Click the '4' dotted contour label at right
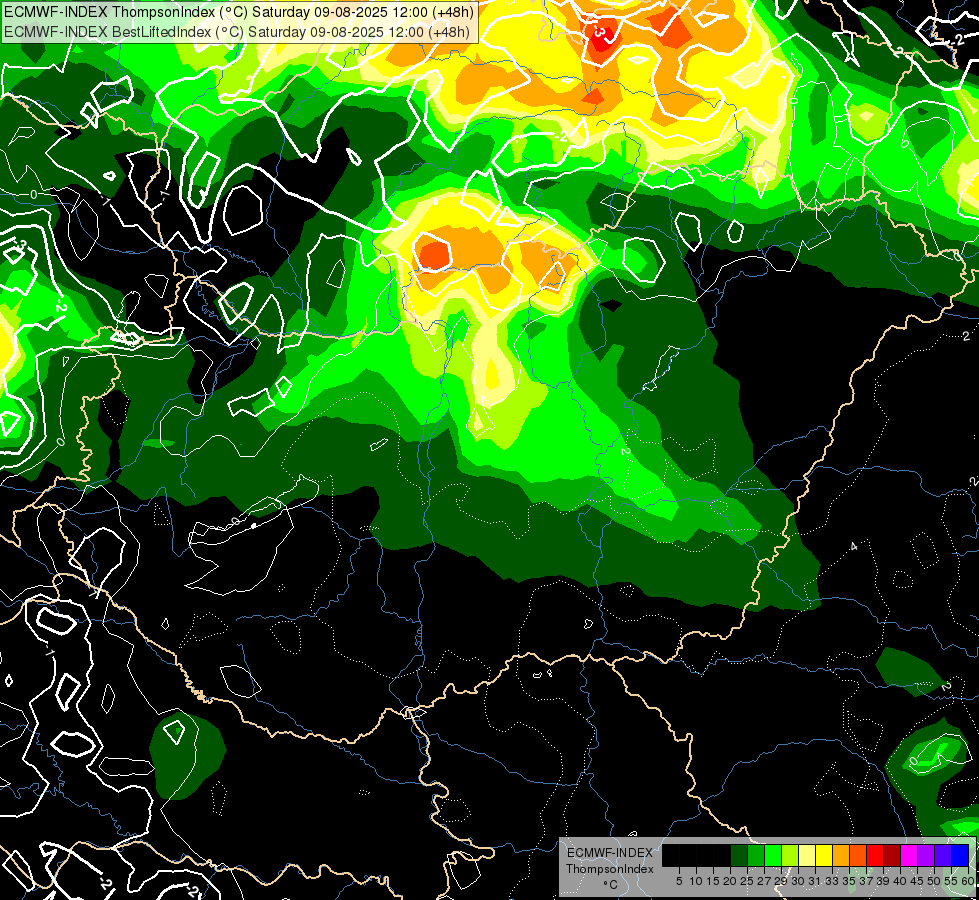The height and width of the screenshot is (900, 979). pyautogui.click(x=854, y=547)
